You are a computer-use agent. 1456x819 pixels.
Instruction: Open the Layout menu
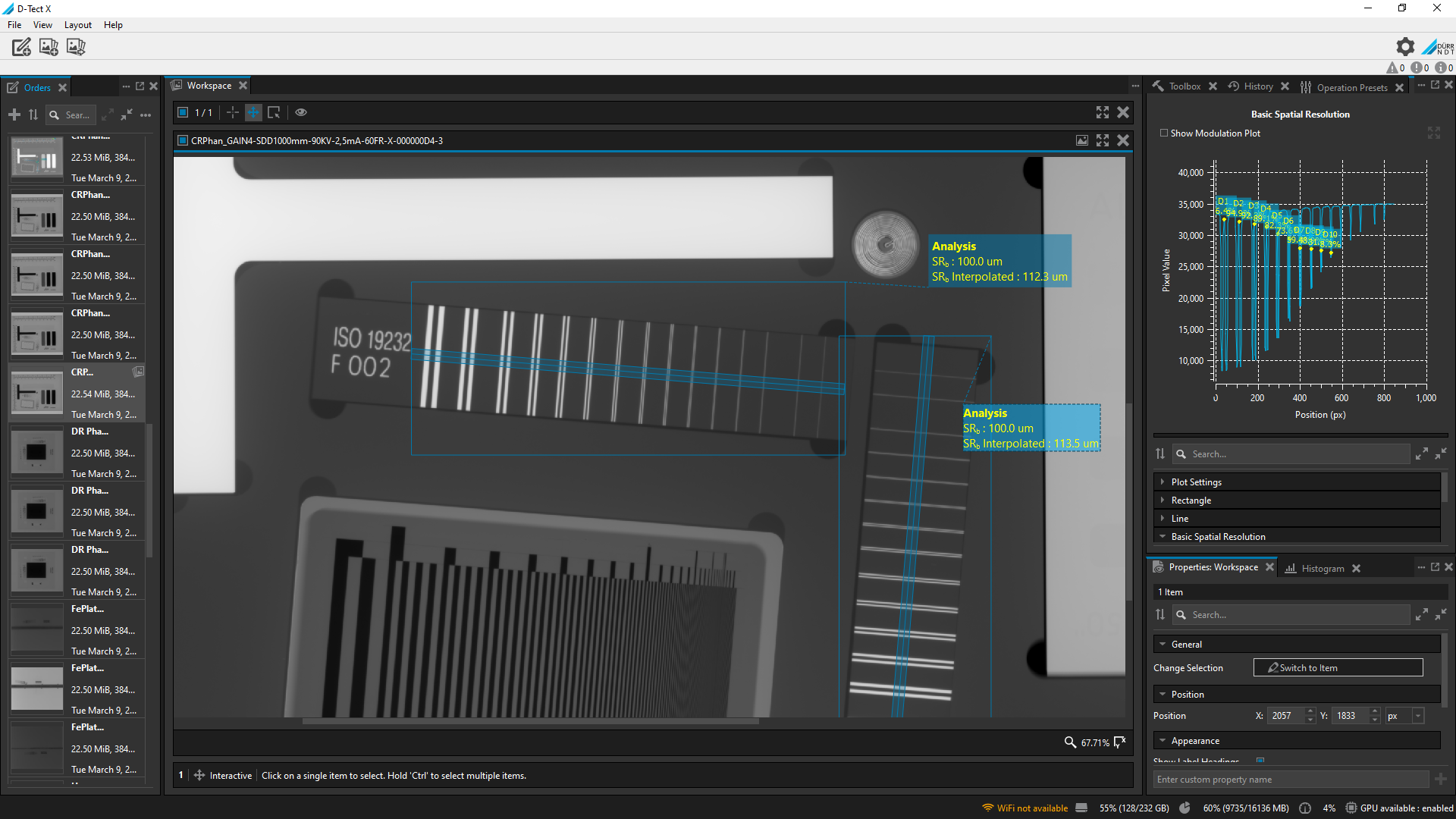click(77, 25)
